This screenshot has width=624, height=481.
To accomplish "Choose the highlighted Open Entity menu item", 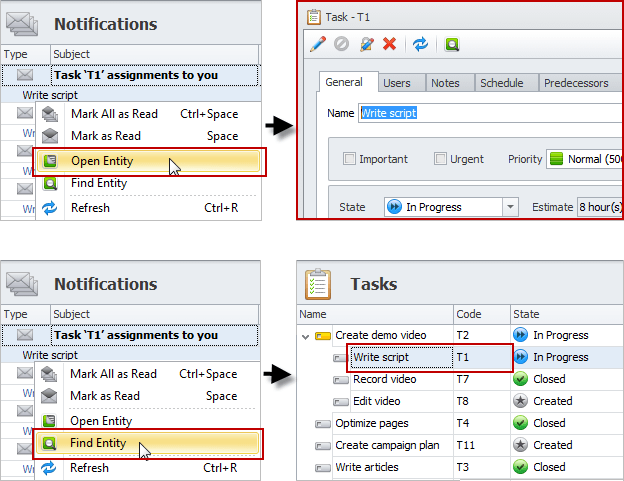I will [x=101, y=161].
